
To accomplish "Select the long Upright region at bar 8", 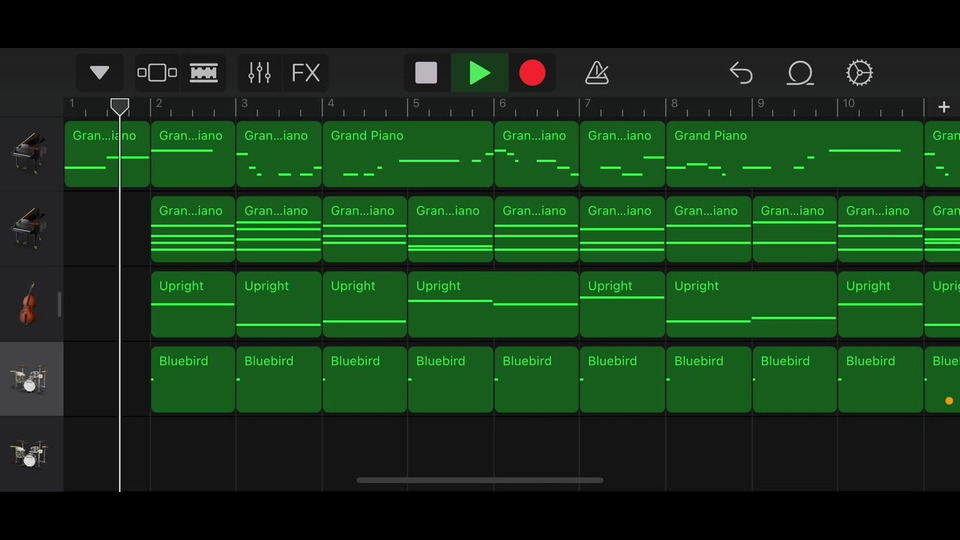I will pyautogui.click(x=751, y=304).
